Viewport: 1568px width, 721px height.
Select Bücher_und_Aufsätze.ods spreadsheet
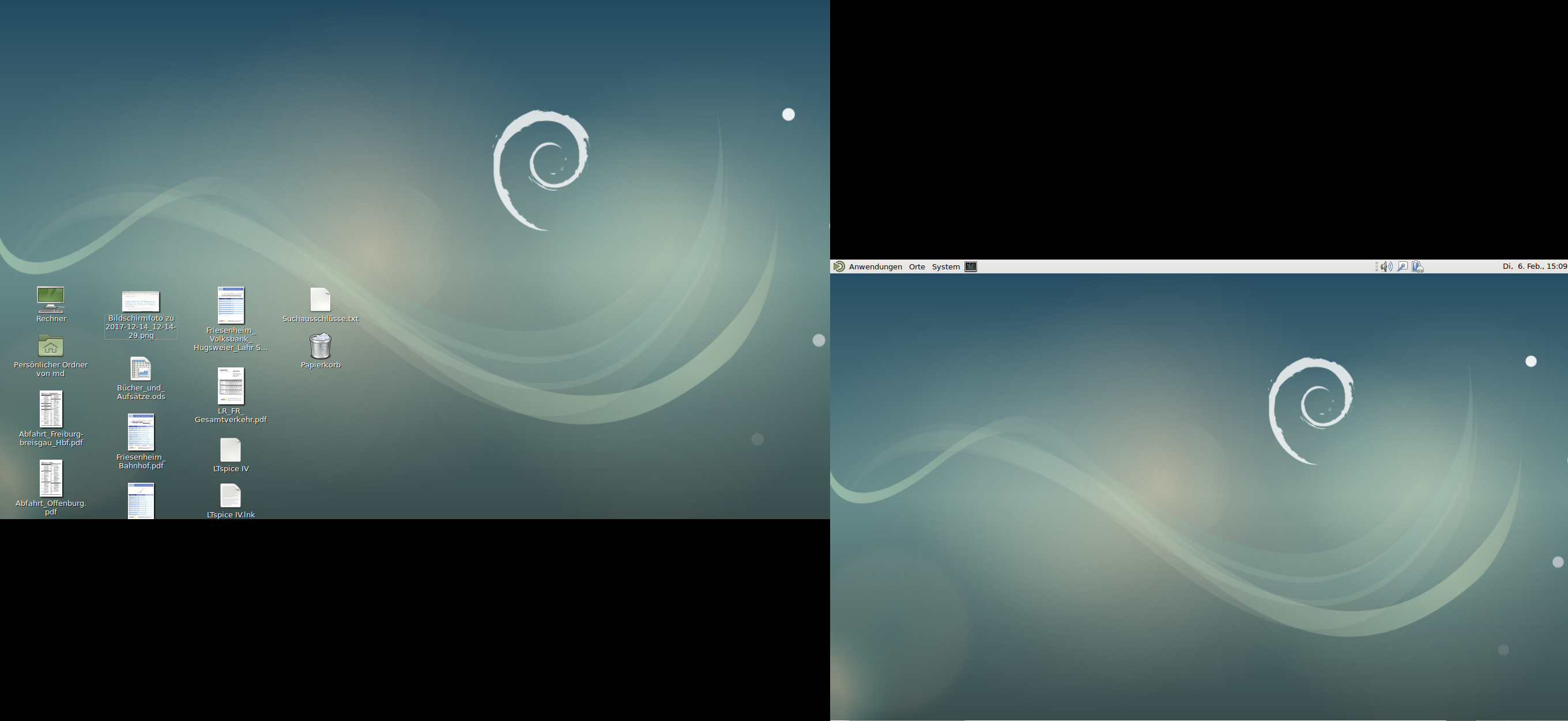pyautogui.click(x=141, y=369)
